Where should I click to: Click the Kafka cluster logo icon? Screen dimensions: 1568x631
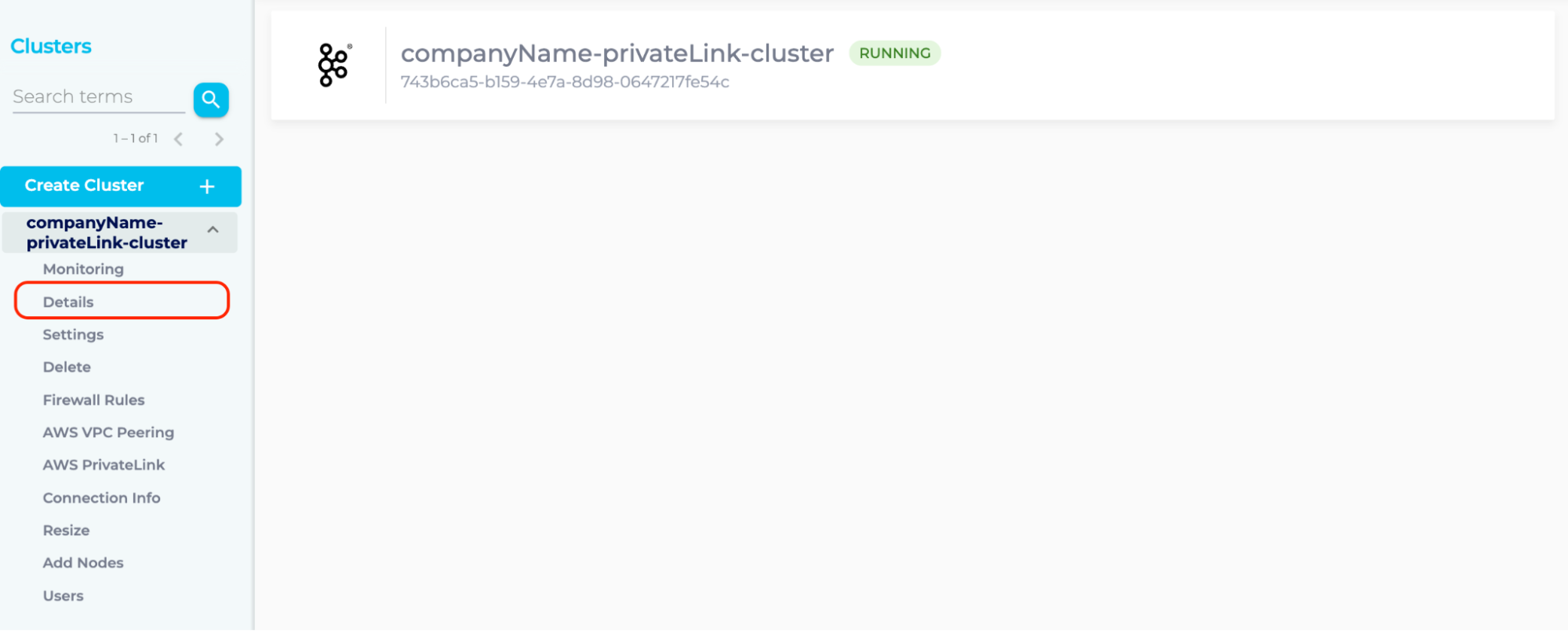[334, 65]
